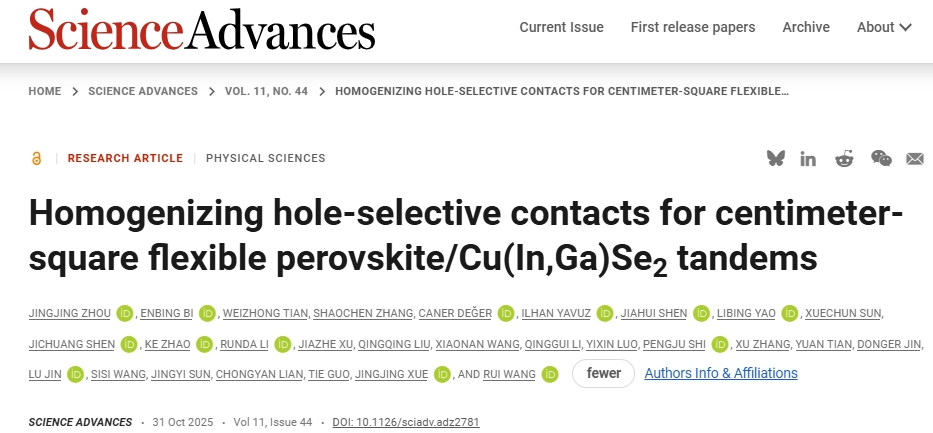This screenshot has height=433, width=933.
Task: Open author Enbing Bi's name link
Action: [x=169, y=313]
